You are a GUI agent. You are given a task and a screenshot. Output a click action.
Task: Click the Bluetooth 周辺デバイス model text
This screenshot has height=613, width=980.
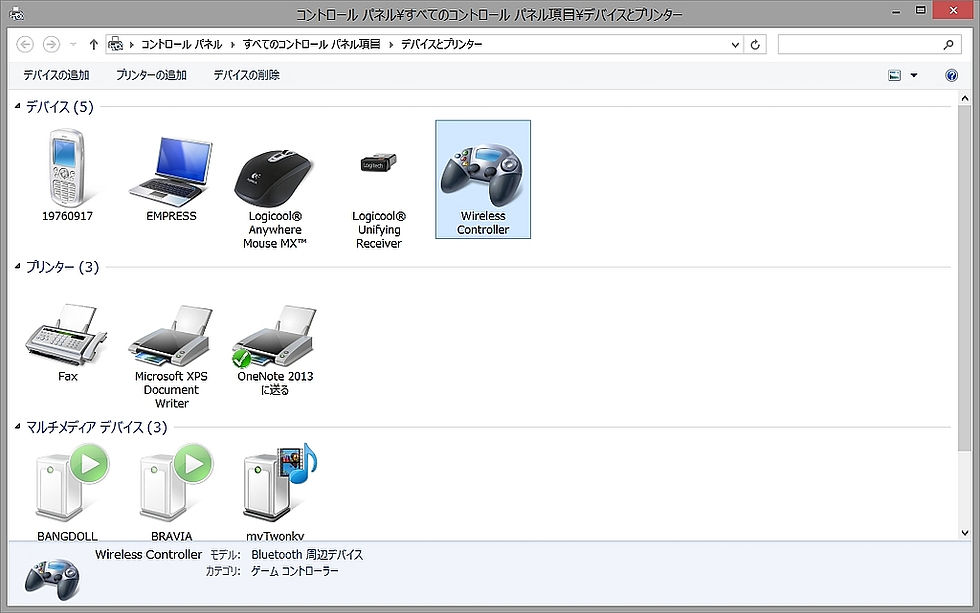click(307, 554)
